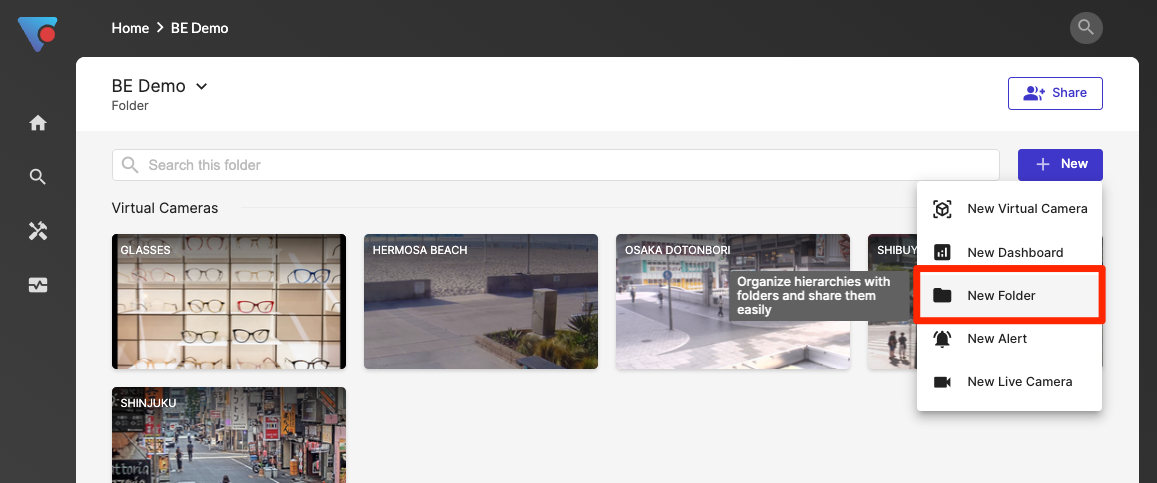The image size is (1157, 483).
Task: Open Home from the sidebar house icon
Action: 38,123
